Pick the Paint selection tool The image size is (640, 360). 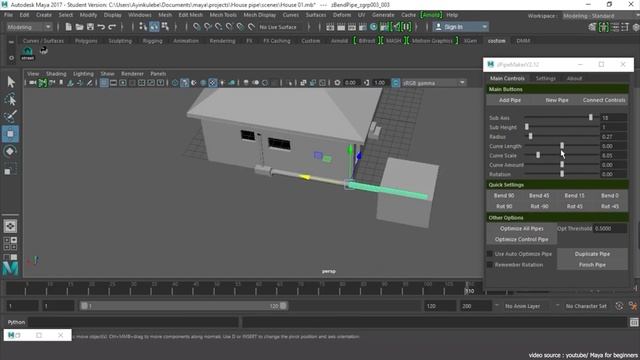[11, 116]
